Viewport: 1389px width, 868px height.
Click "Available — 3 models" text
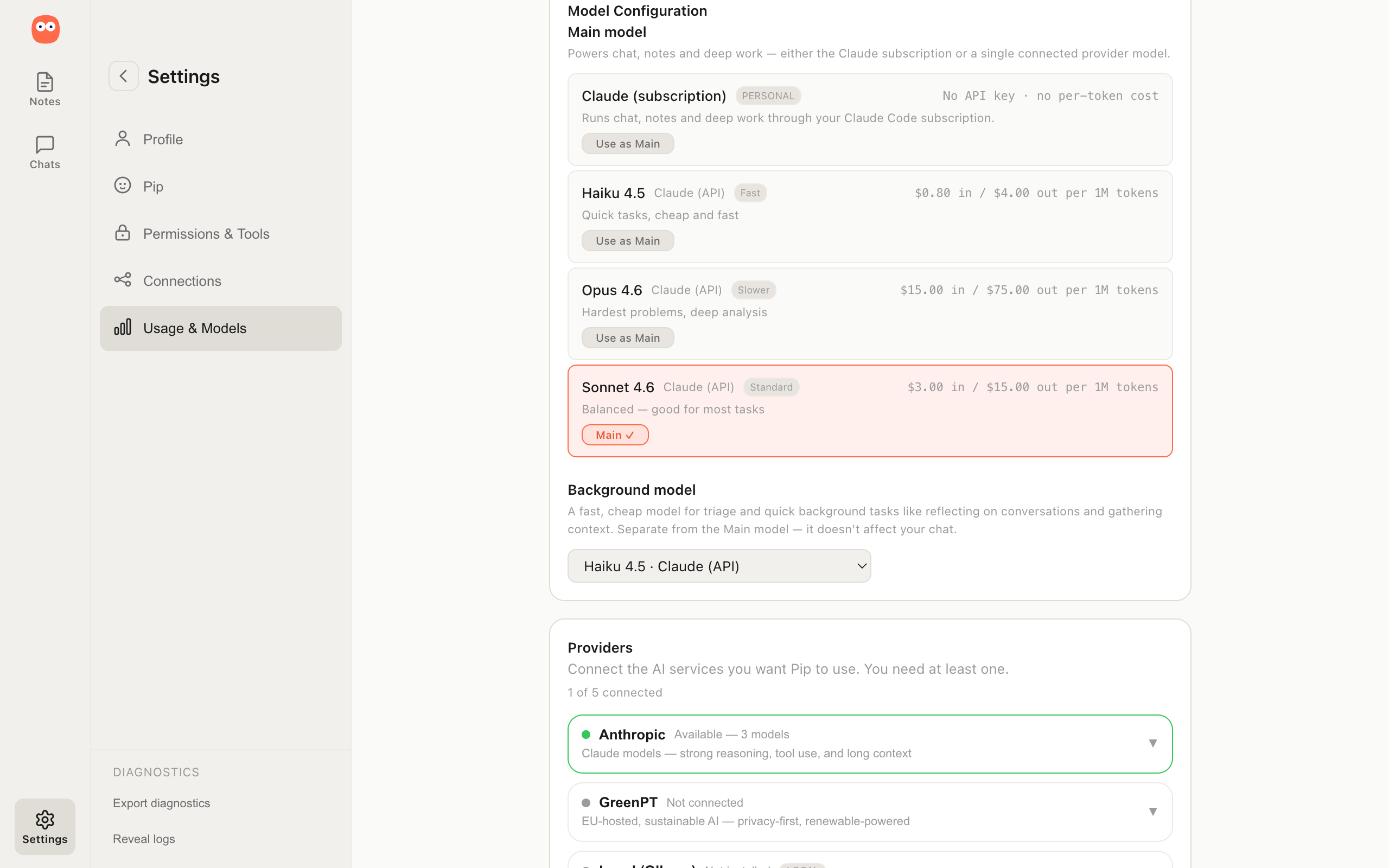pyautogui.click(x=731, y=734)
